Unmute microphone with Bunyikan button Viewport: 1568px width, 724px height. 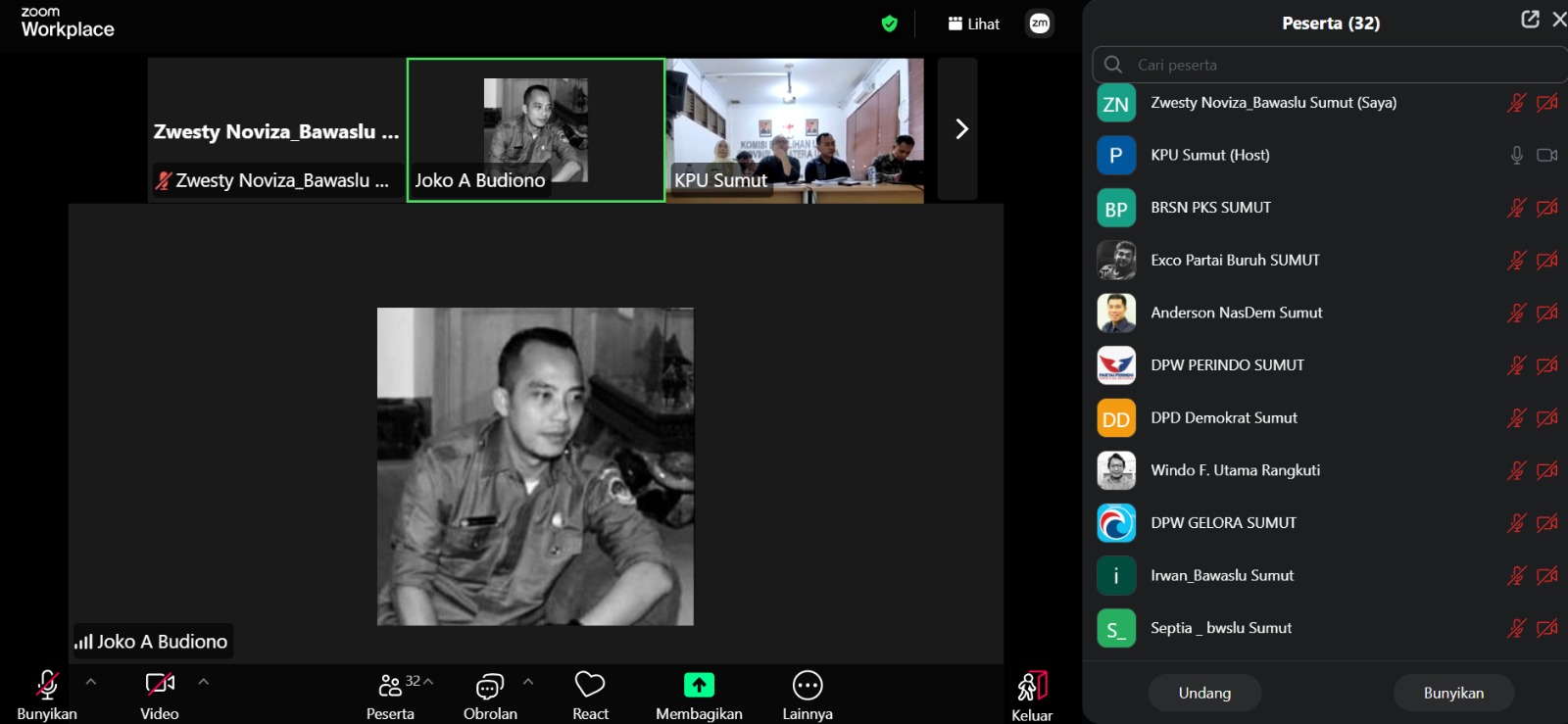coord(46,695)
